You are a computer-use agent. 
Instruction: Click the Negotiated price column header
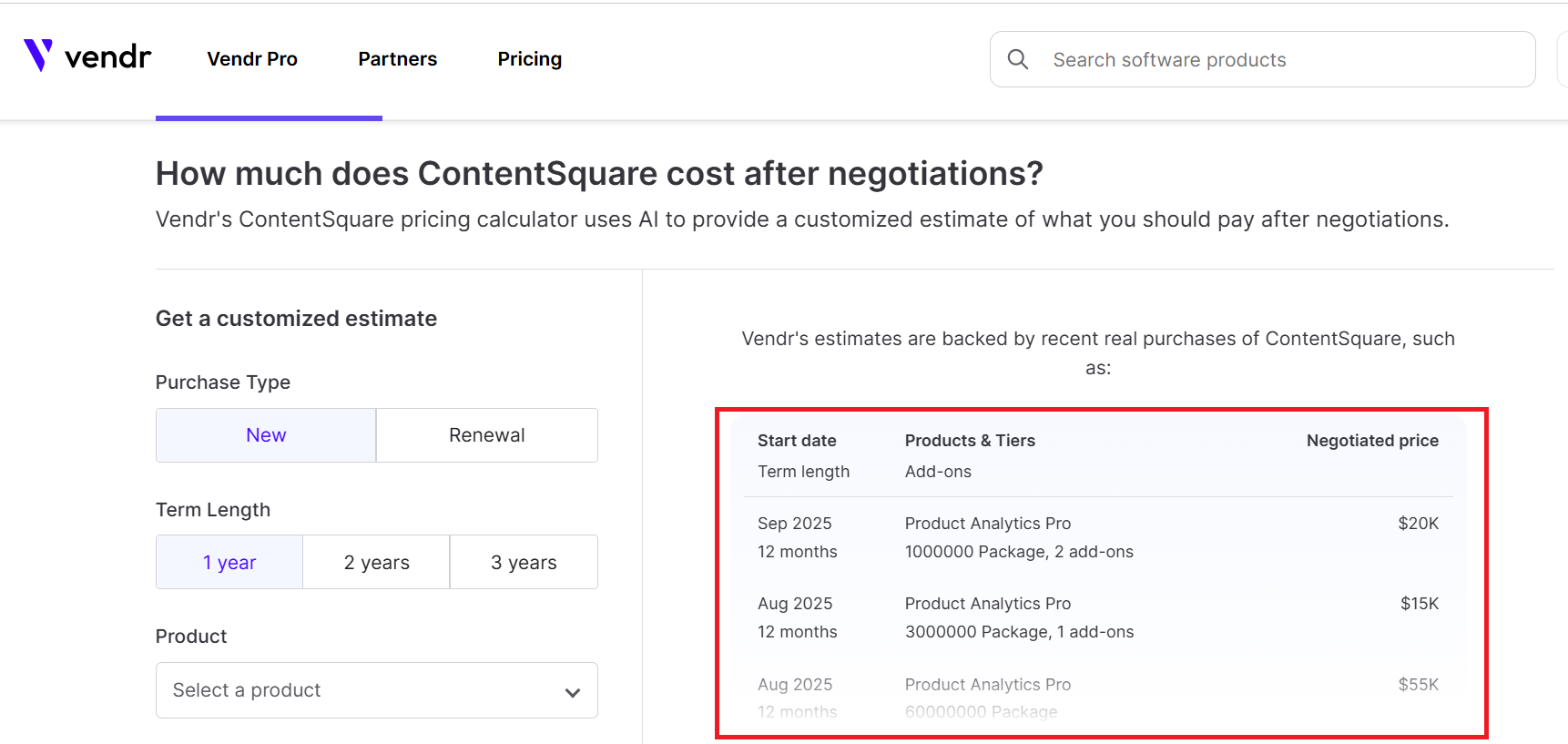1372,441
